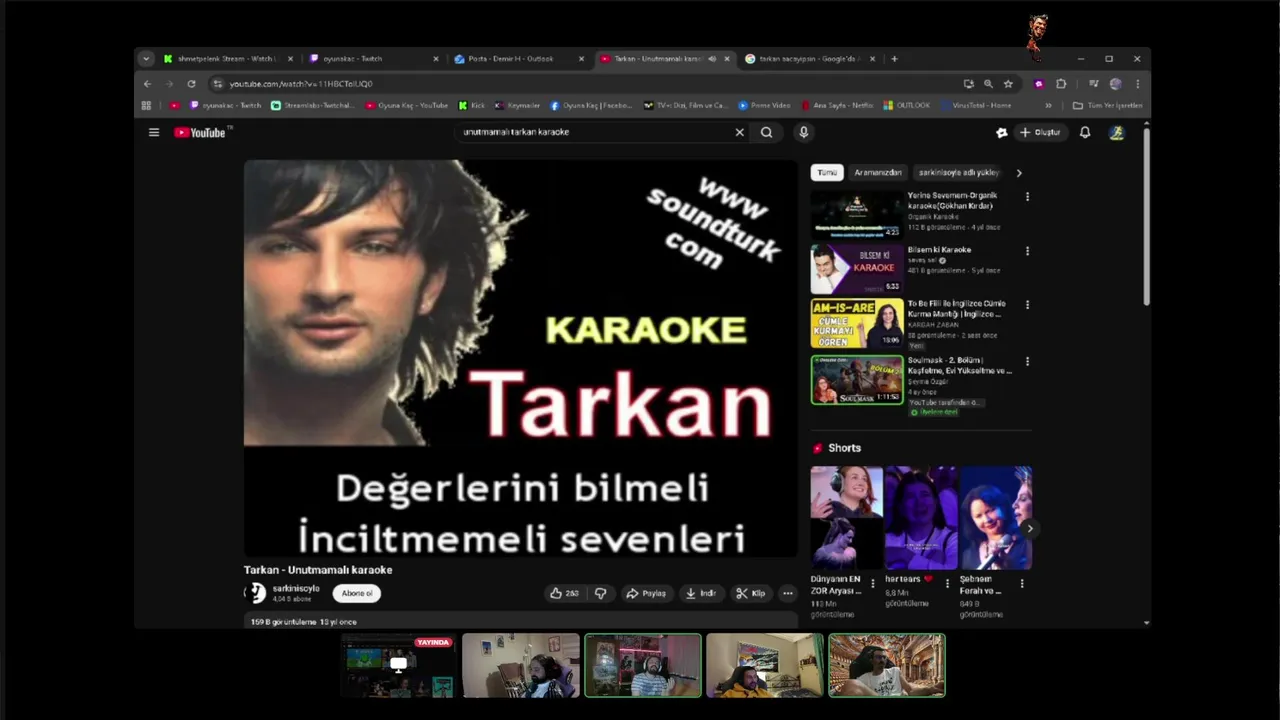
Task: Edit the unutmamalı tarkan karaoke search field
Action: (595, 132)
